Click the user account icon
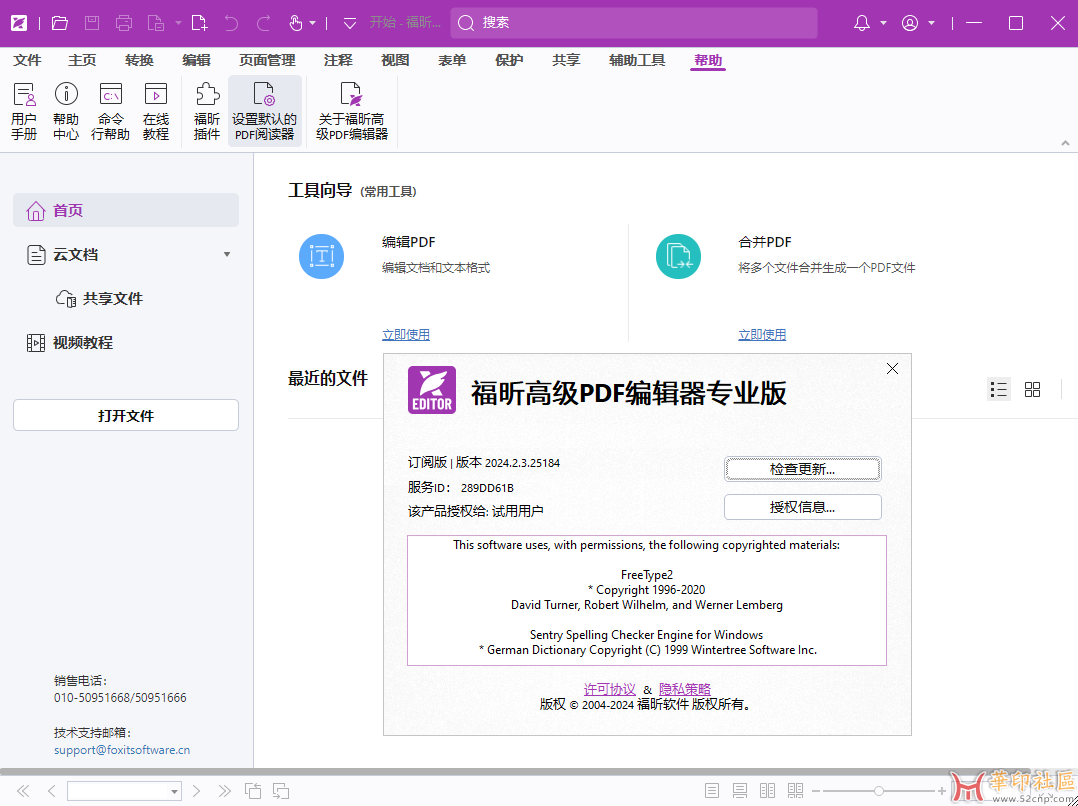Screen dimensions: 1078x806 click(910, 23)
